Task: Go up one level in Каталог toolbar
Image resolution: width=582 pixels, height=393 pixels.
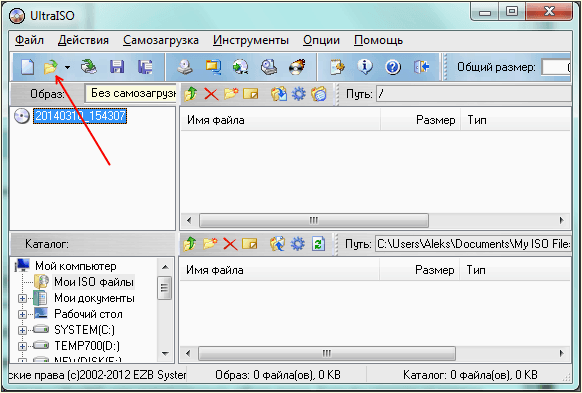Action: 190,244
